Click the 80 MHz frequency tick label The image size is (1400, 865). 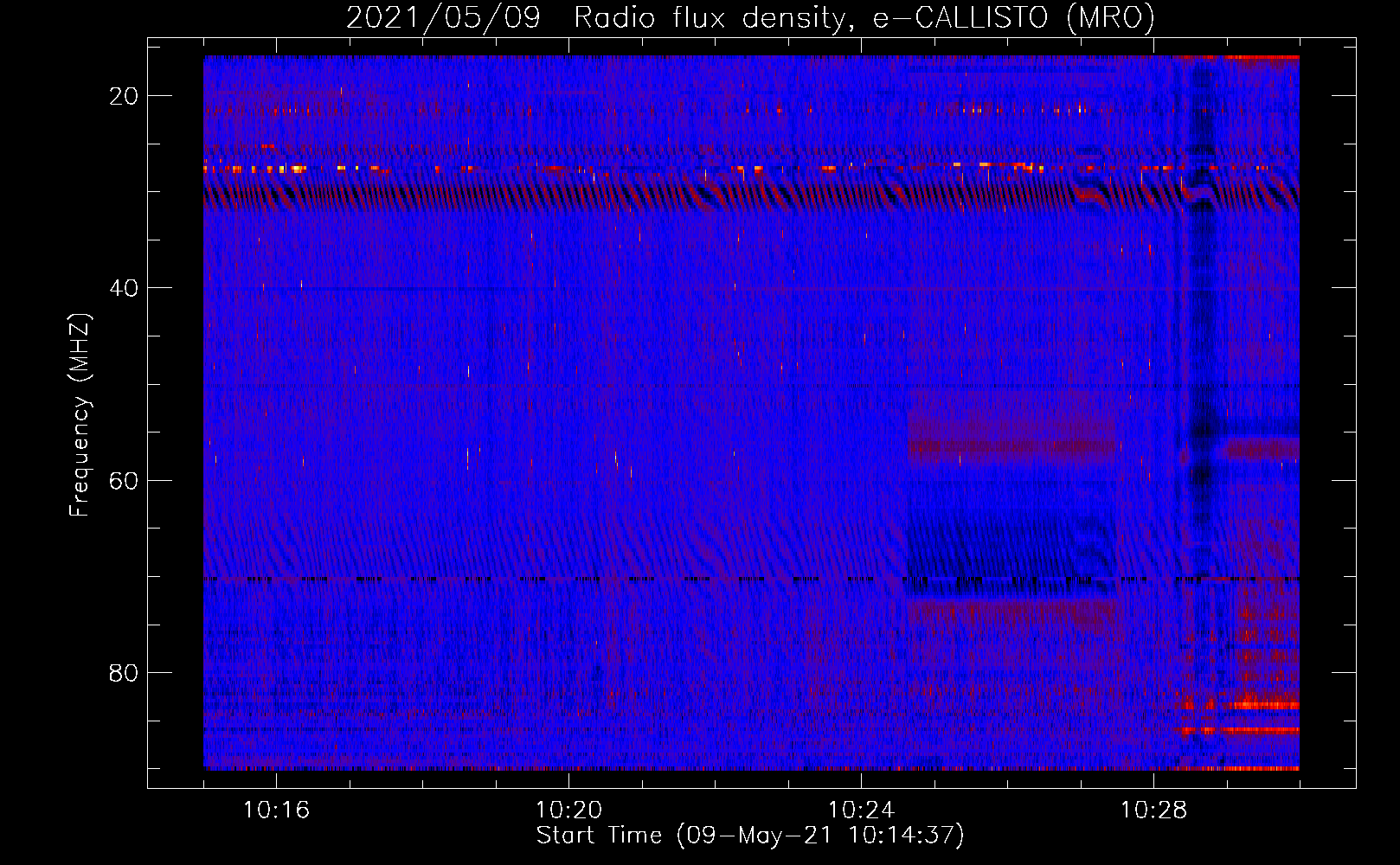[x=125, y=672]
